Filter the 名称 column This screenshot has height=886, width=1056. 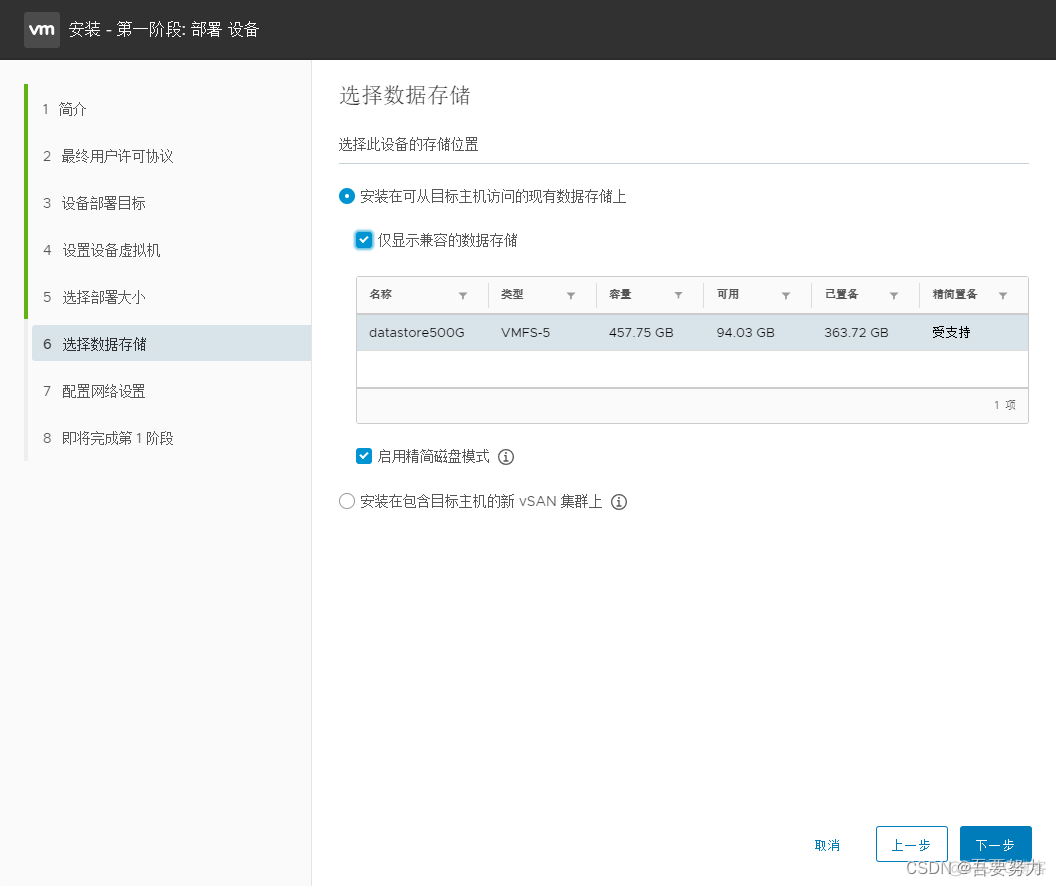463,296
